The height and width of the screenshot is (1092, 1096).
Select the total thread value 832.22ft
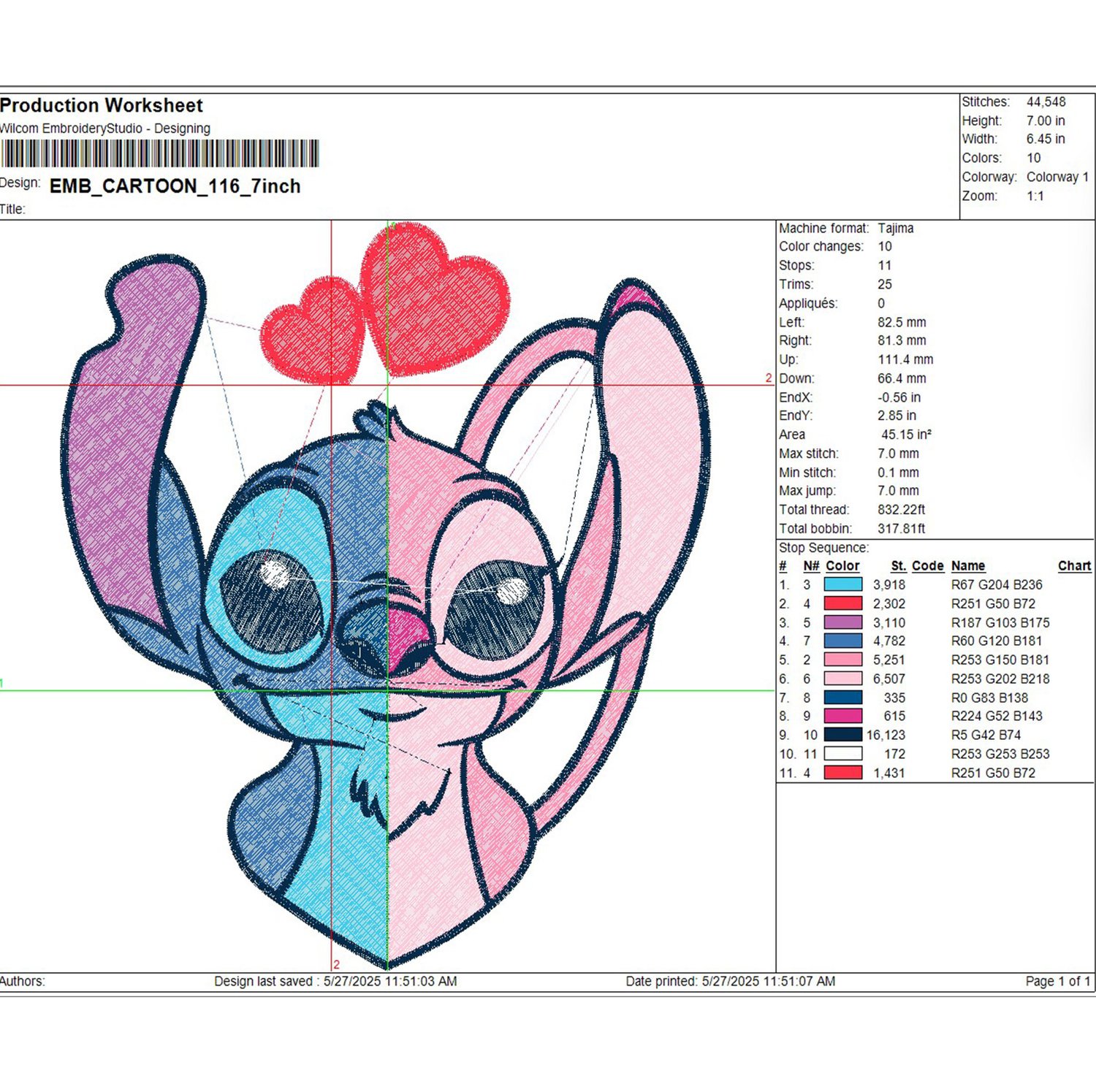point(902,510)
